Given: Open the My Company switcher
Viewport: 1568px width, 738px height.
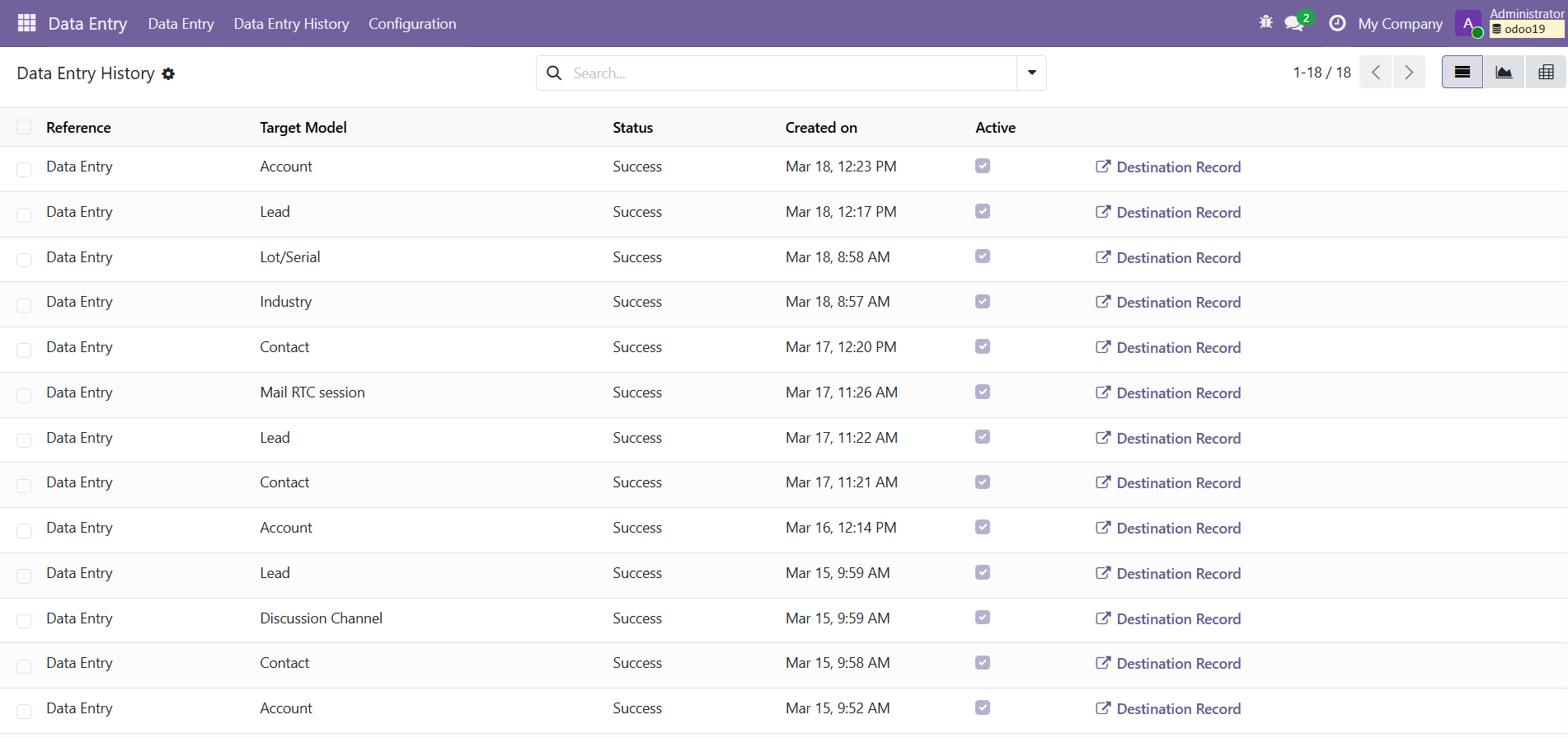Looking at the screenshot, I should 1400,24.
